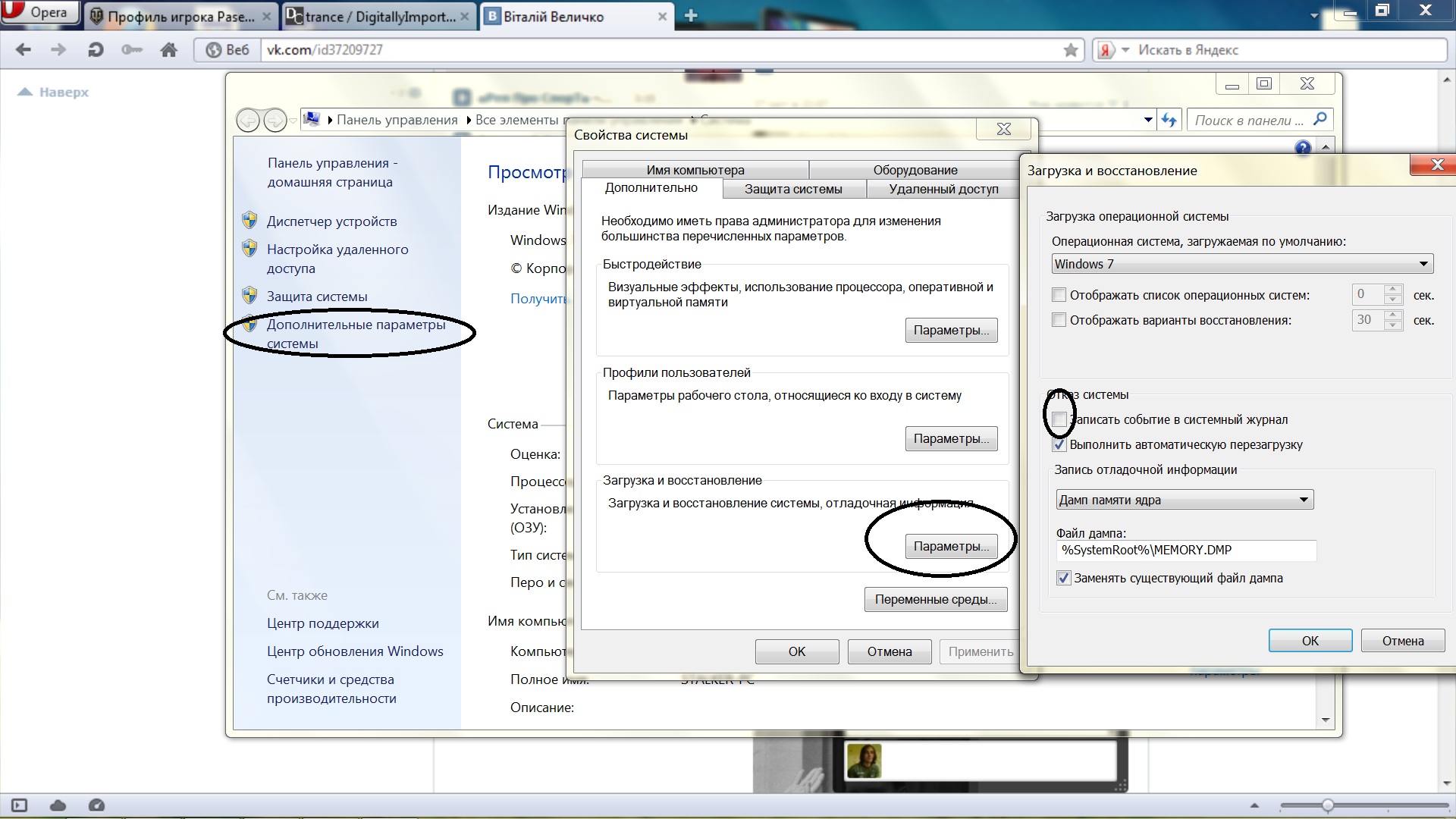The image size is (1456, 819).
Task: Open search engine dropdown arrow
Action: (x=1125, y=50)
